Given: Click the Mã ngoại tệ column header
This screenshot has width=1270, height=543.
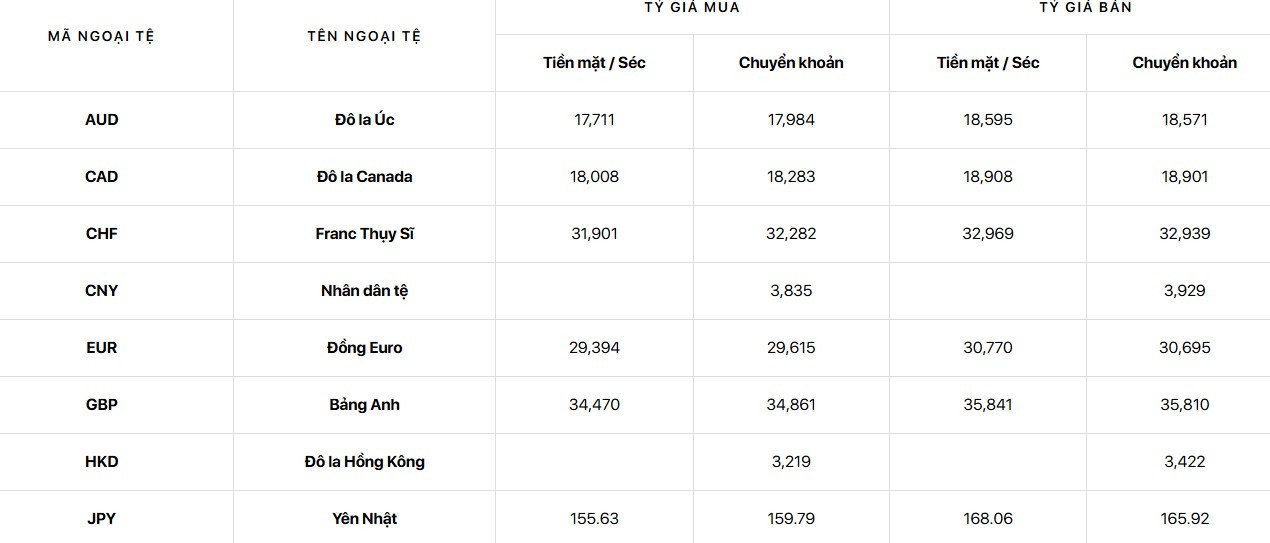Looking at the screenshot, I should (102, 37).
